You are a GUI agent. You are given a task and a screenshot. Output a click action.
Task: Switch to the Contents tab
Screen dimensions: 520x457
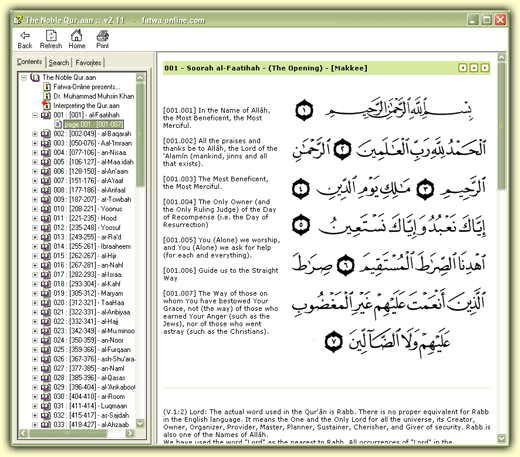(29, 62)
